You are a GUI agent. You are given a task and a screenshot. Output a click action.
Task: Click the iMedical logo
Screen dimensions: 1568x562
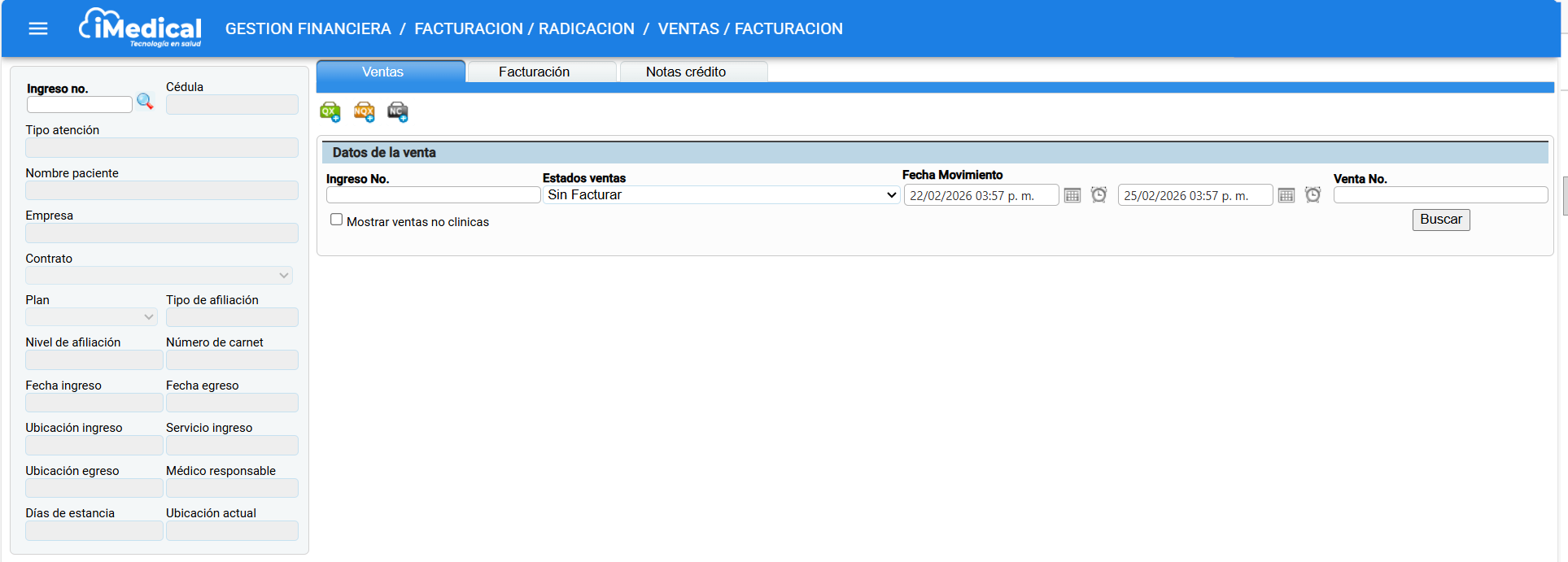(x=141, y=28)
